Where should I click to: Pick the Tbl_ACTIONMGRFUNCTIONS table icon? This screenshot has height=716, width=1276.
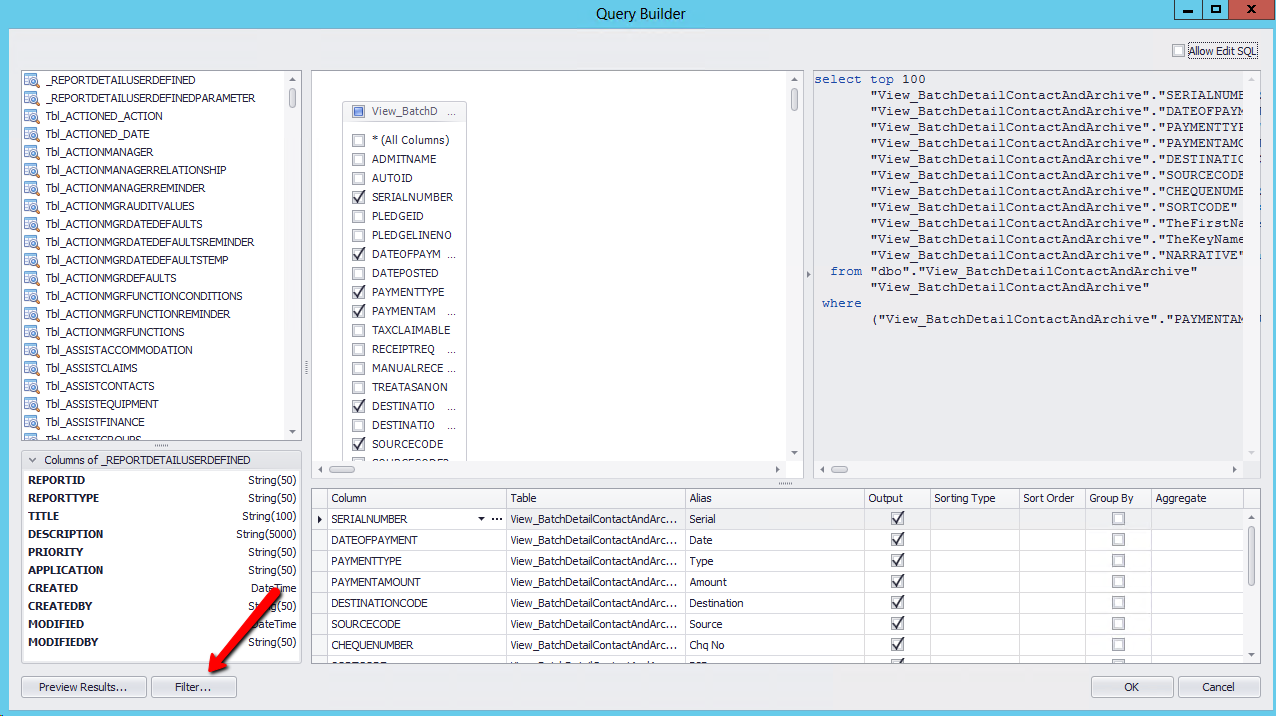(x=31, y=332)
